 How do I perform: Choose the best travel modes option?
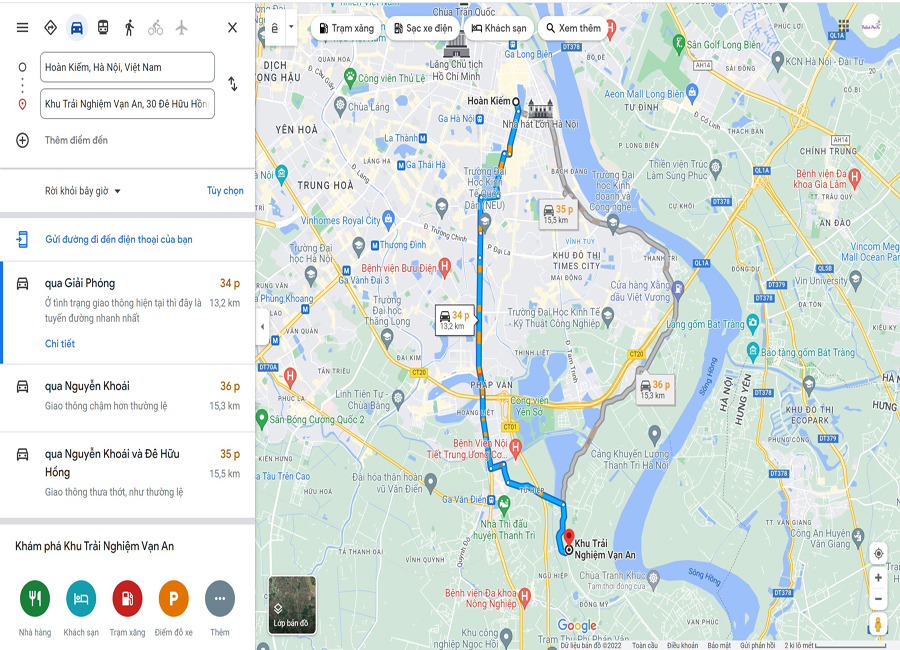pos(51,28)
